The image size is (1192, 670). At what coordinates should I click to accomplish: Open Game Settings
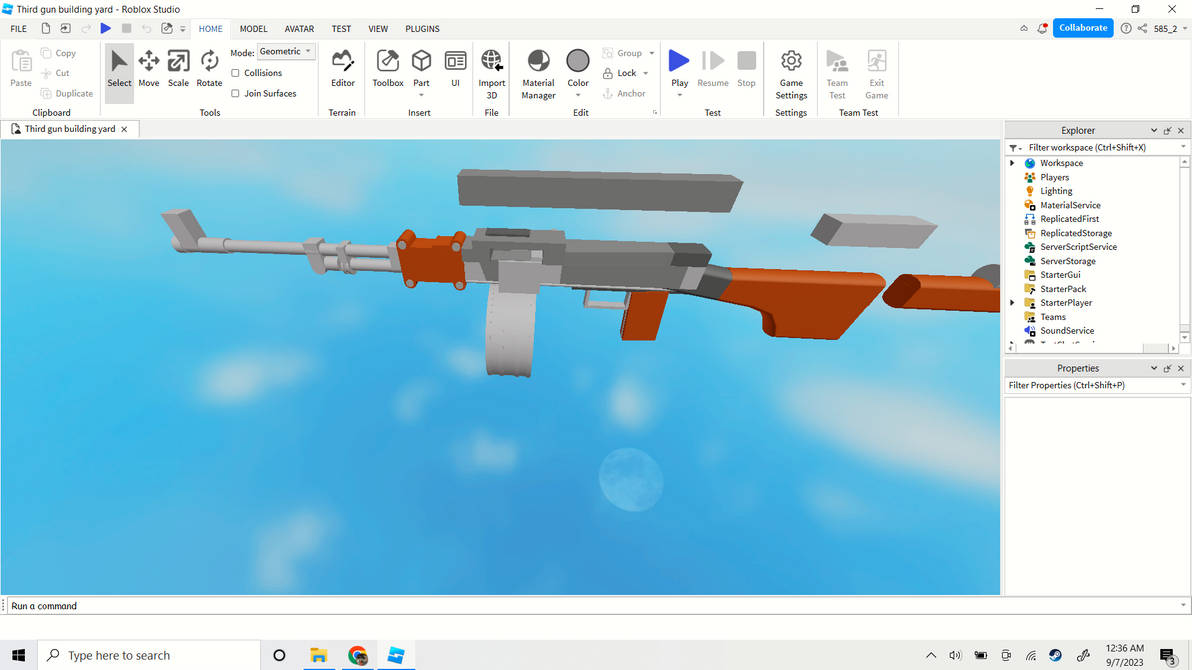pos(791,75)
